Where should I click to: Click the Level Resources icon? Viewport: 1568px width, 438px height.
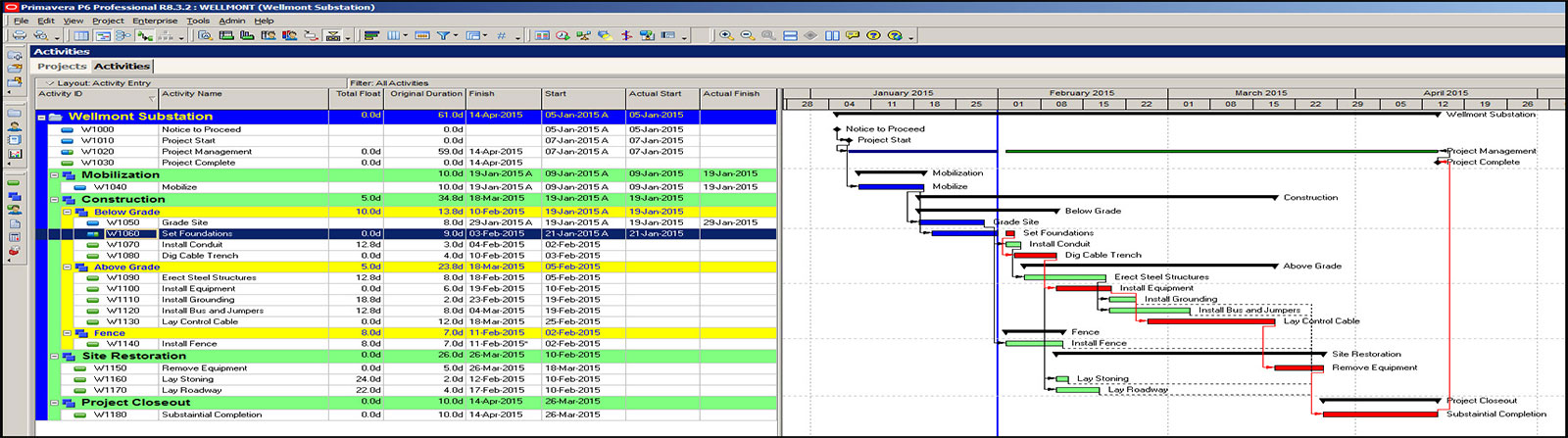pyautogui.click(x=583, y=35)
